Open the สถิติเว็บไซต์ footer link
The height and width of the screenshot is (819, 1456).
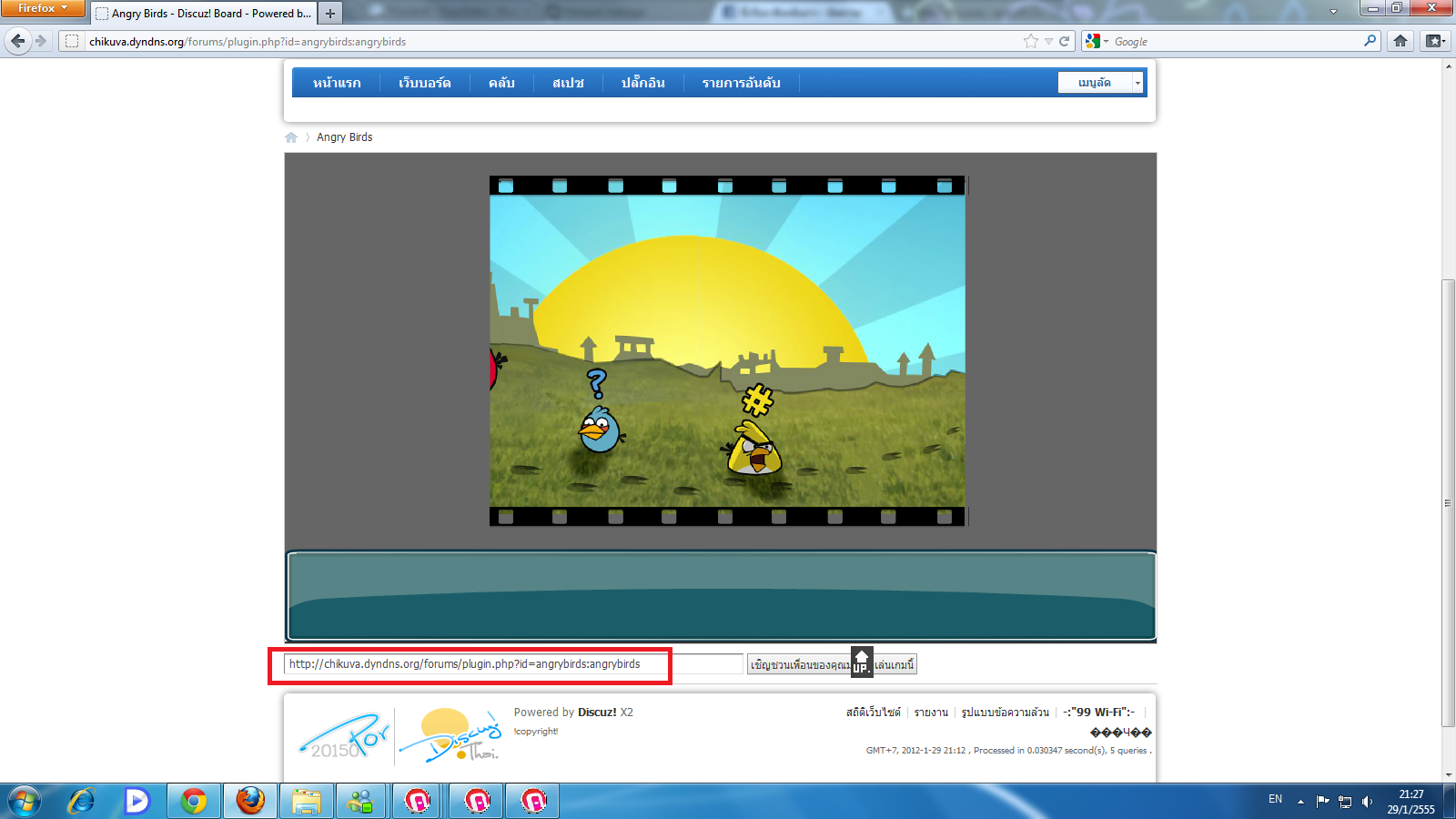(874, 713)
